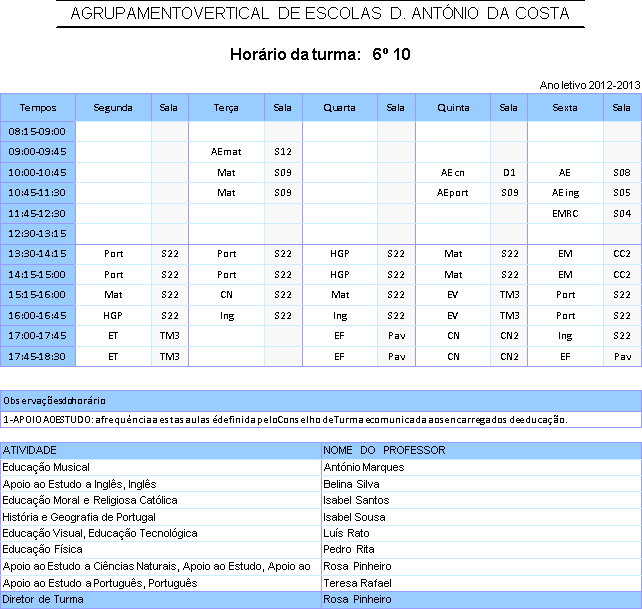Viewport: 642px width, 609px height.
Task: Select the D1 room cell
Action: 509,172
